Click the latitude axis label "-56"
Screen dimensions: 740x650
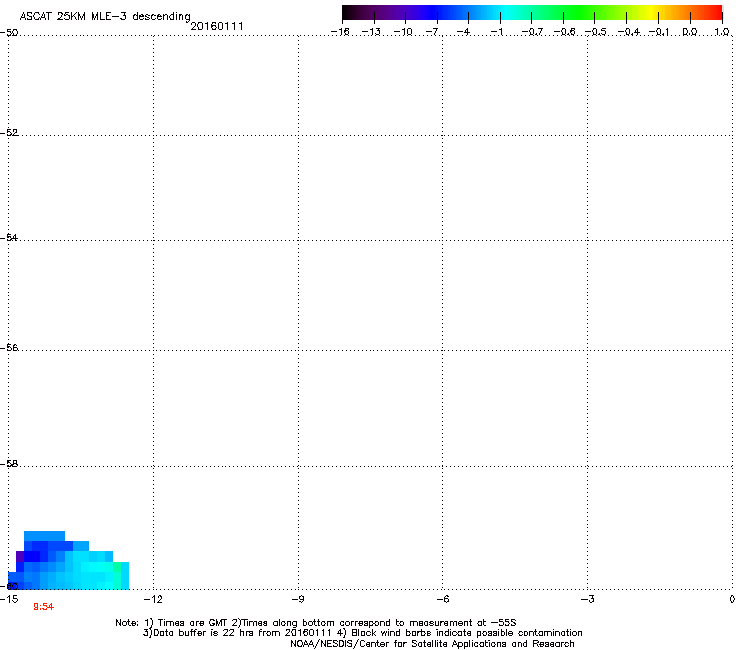9,347
